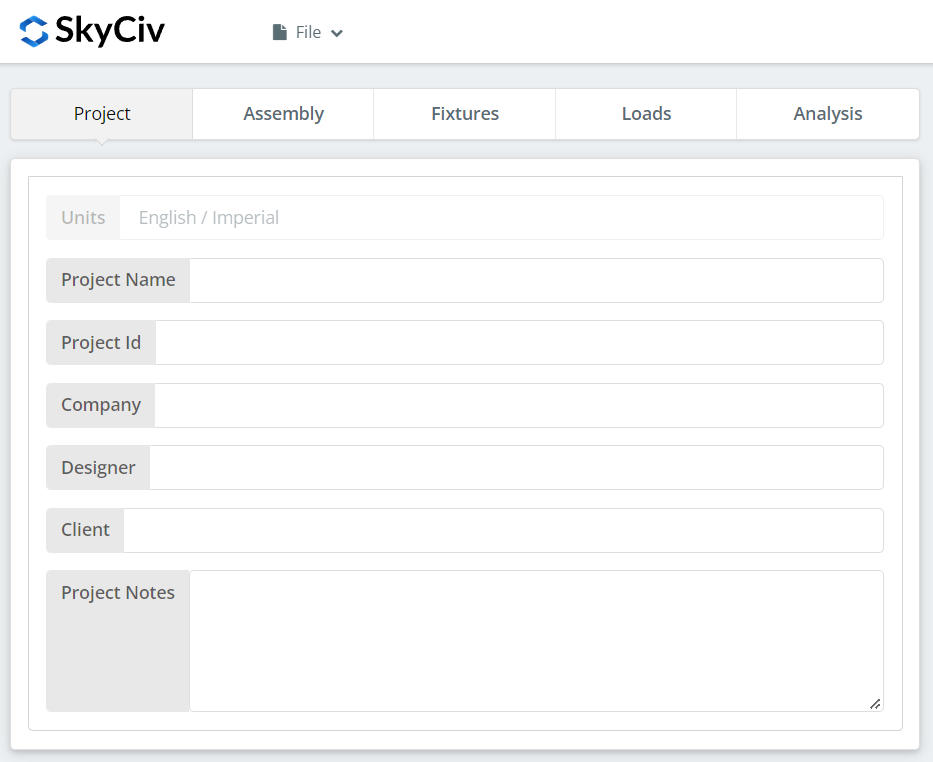
Task: Click the Units label
Action: click(83, 218)
